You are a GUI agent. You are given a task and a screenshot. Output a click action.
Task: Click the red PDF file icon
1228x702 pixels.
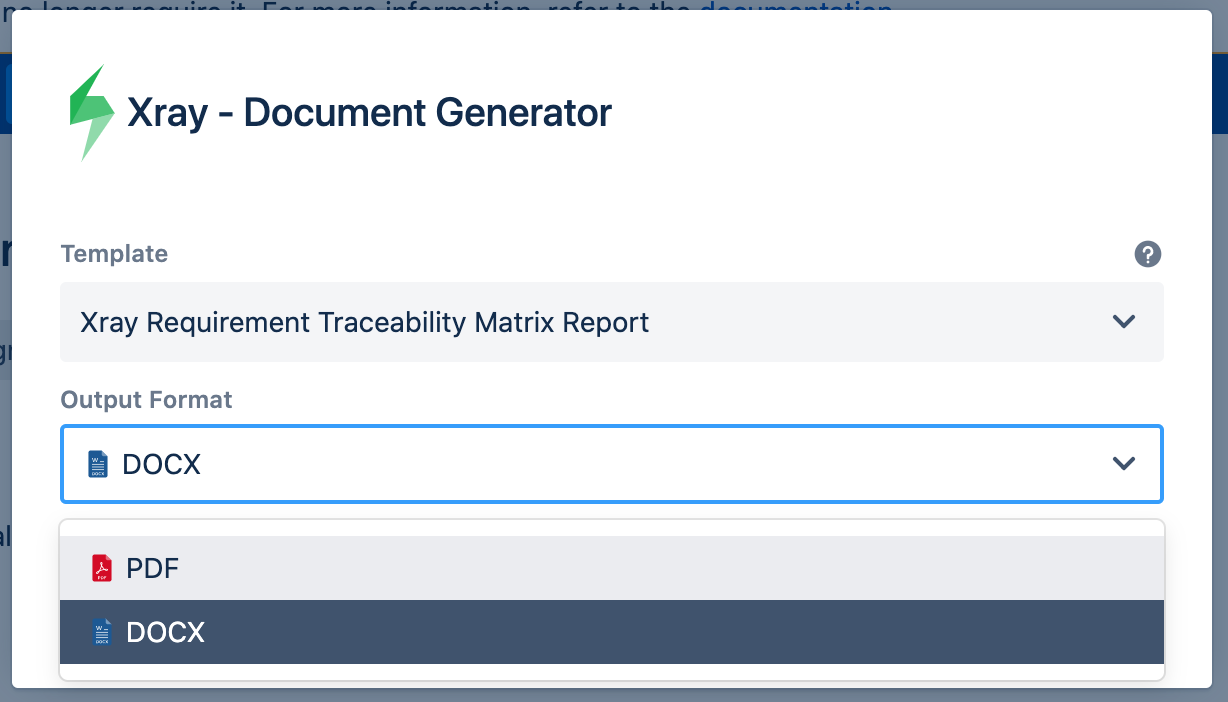[x=102, y=568]
